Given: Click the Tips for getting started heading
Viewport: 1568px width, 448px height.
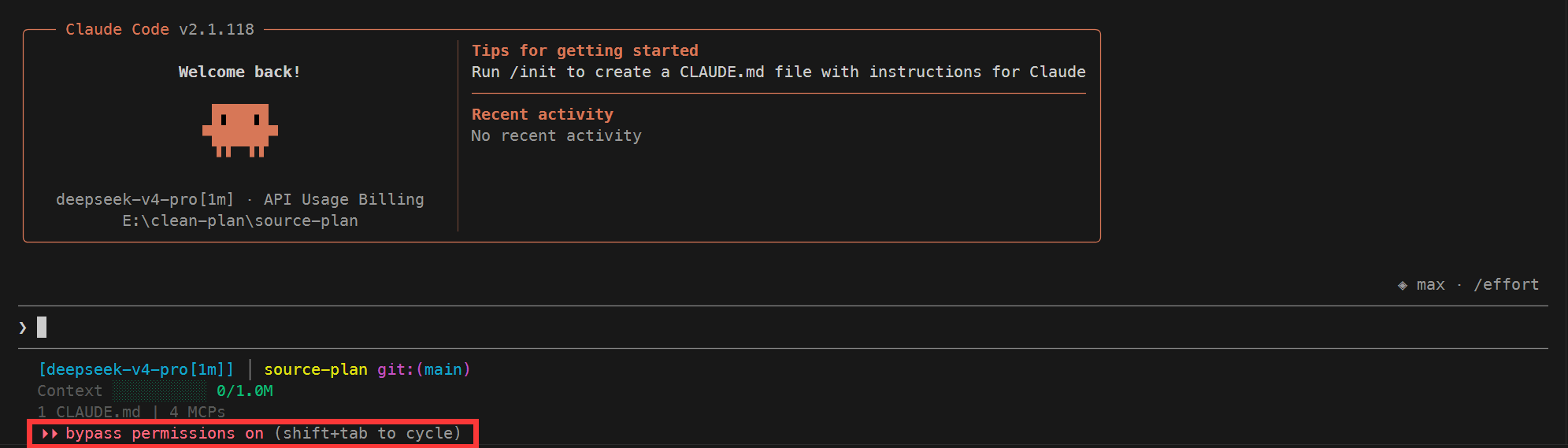Looking at the screenshot, I should pyautogui.click(x=585, y=51).
